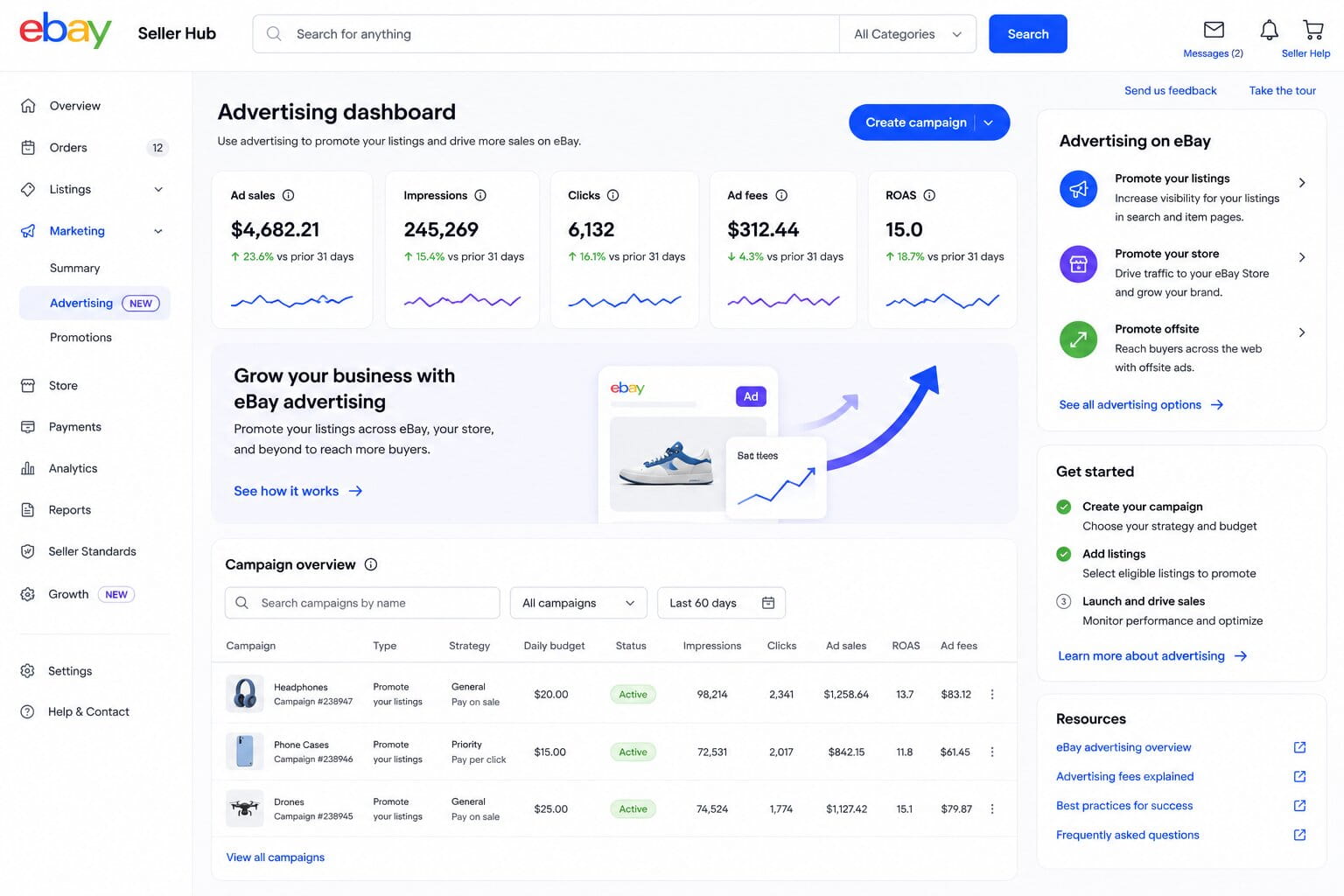Select Summary under Marketing
Image resolution: width=1344 pixels, height=896 pixels.
(74, 268)
